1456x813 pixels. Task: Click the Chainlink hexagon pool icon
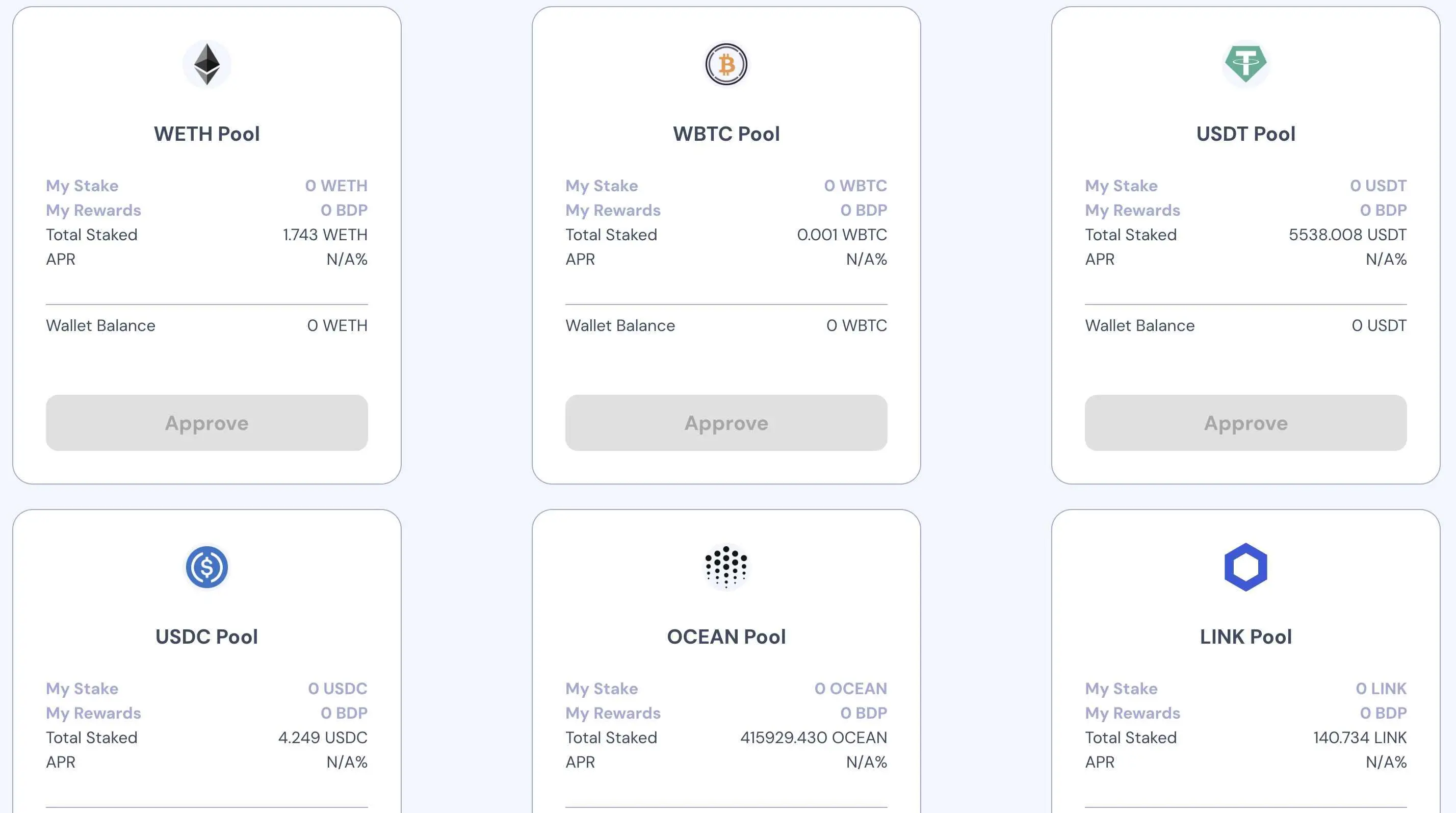(1245, 567)
